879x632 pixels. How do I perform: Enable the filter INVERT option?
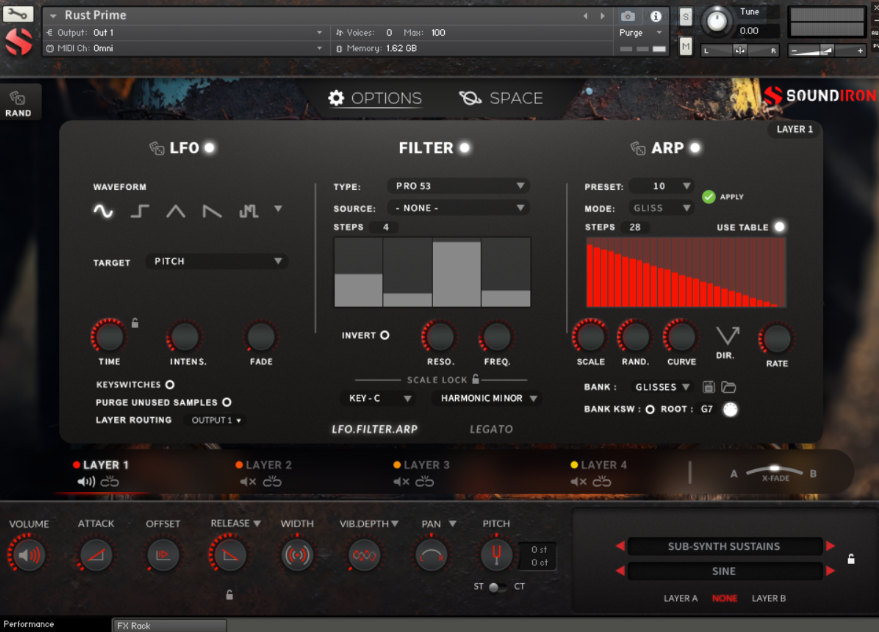pyautogui.click(x=384, y=335)
